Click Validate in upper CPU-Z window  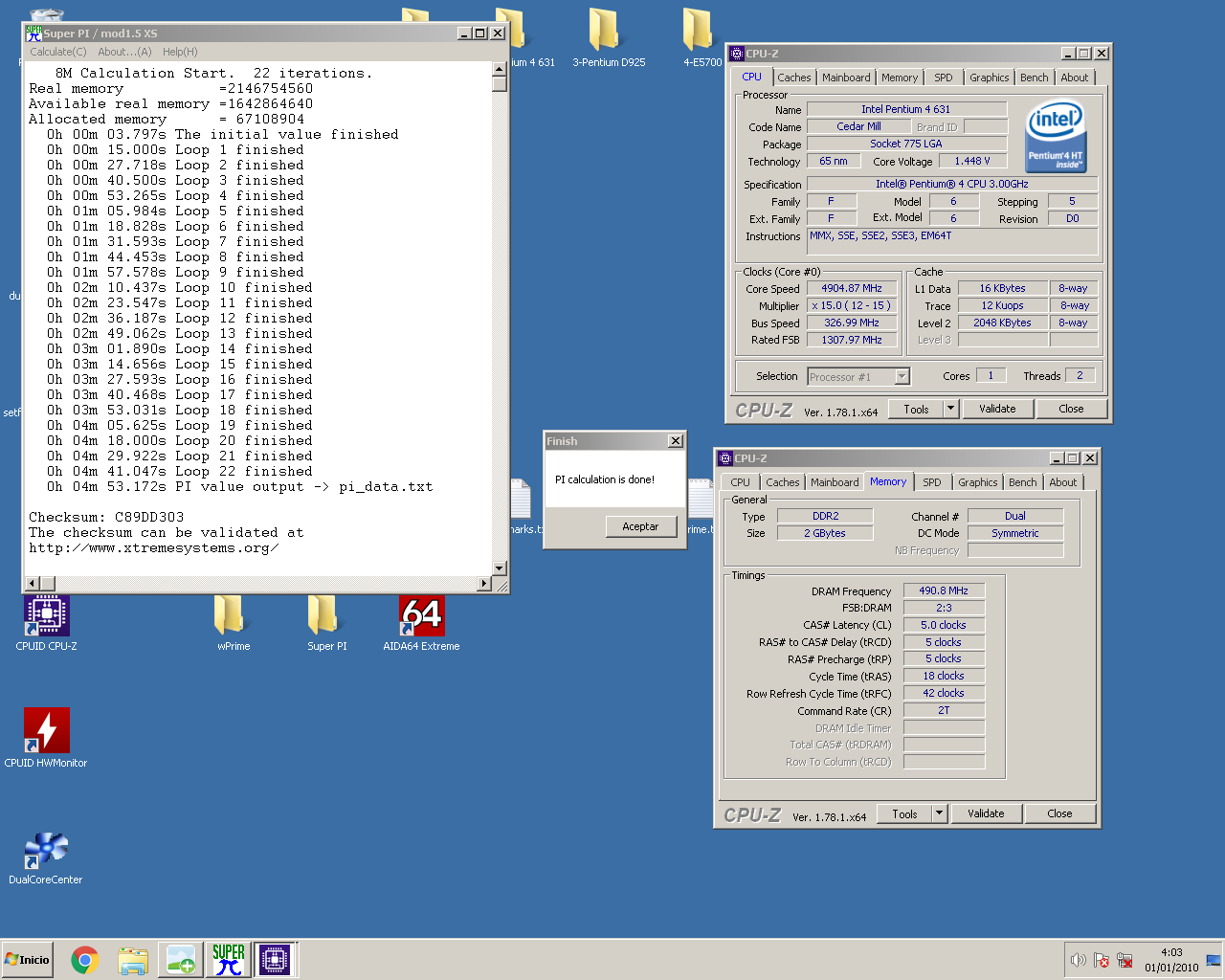tap(997, 409)
